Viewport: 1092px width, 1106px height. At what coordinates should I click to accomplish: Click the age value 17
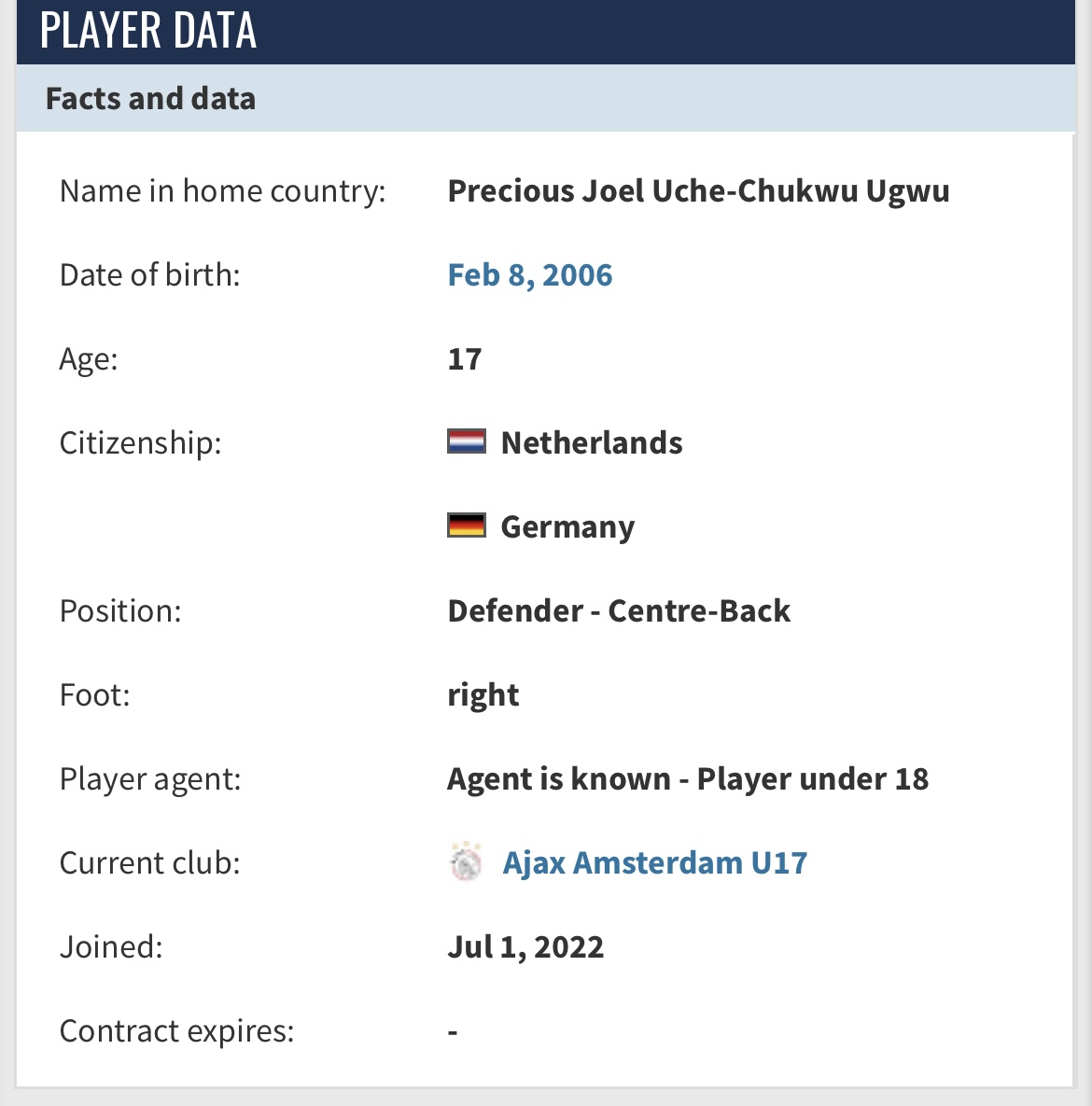[x=465, y=359]
